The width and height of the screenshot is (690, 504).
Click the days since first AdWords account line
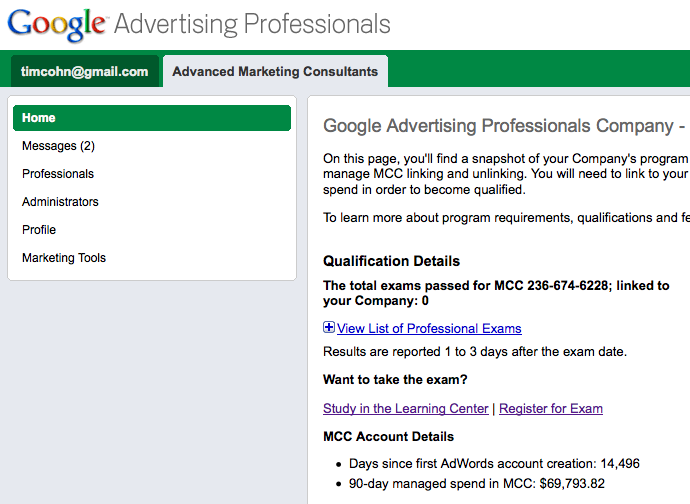(494, 464)
